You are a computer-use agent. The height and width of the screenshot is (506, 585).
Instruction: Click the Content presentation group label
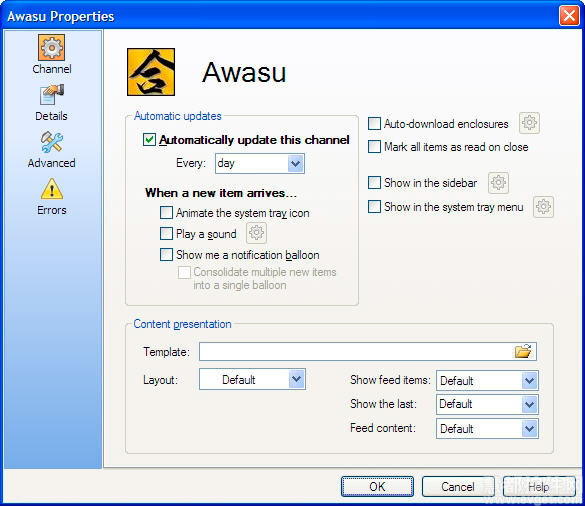[182, 324]
